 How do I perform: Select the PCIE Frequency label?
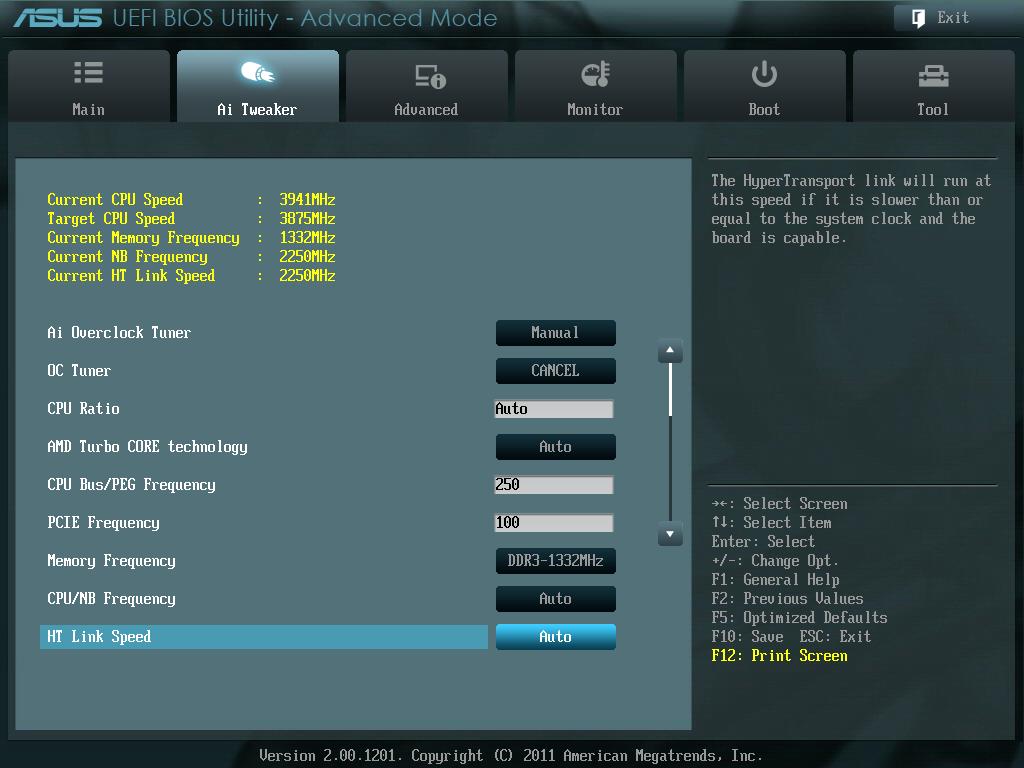tap(103, 522)
